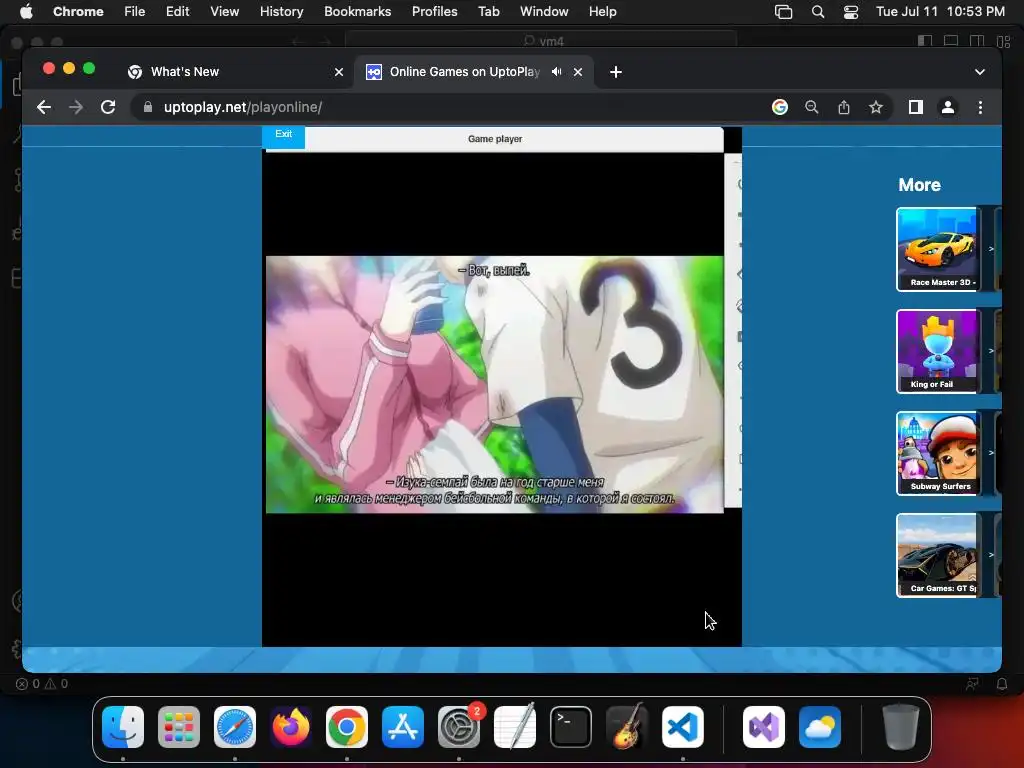Open Weather app from the Dock
The height and width of the screenshot is (768, 1024).
820,727
